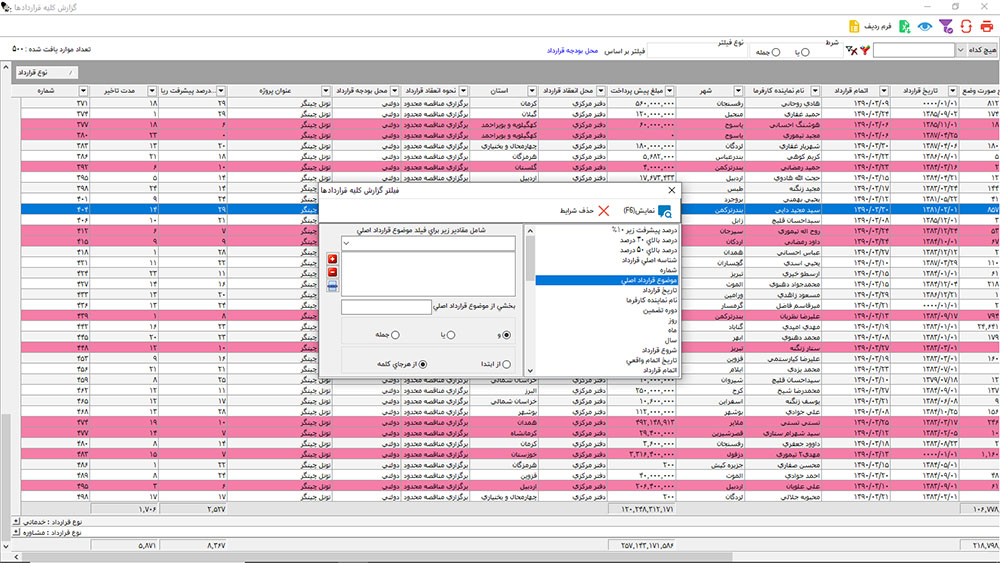Open 'تاریخ قرارداد' column filter dropdown
This screenshot has height=563, width=1000.
(952, 91)
